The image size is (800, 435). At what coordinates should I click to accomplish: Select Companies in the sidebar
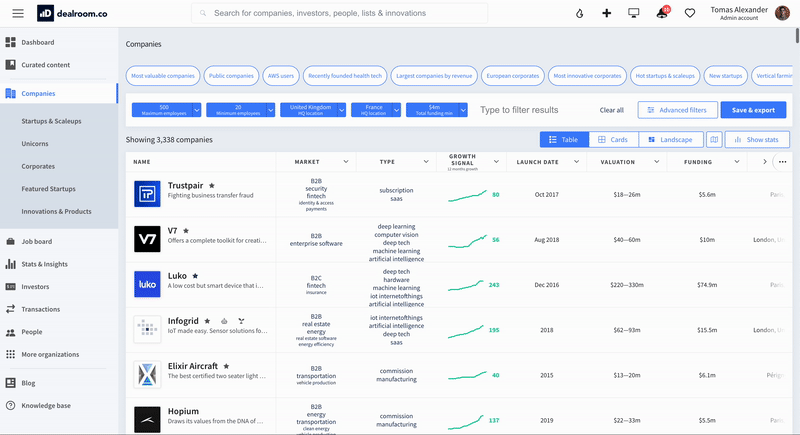pos(59,93)
